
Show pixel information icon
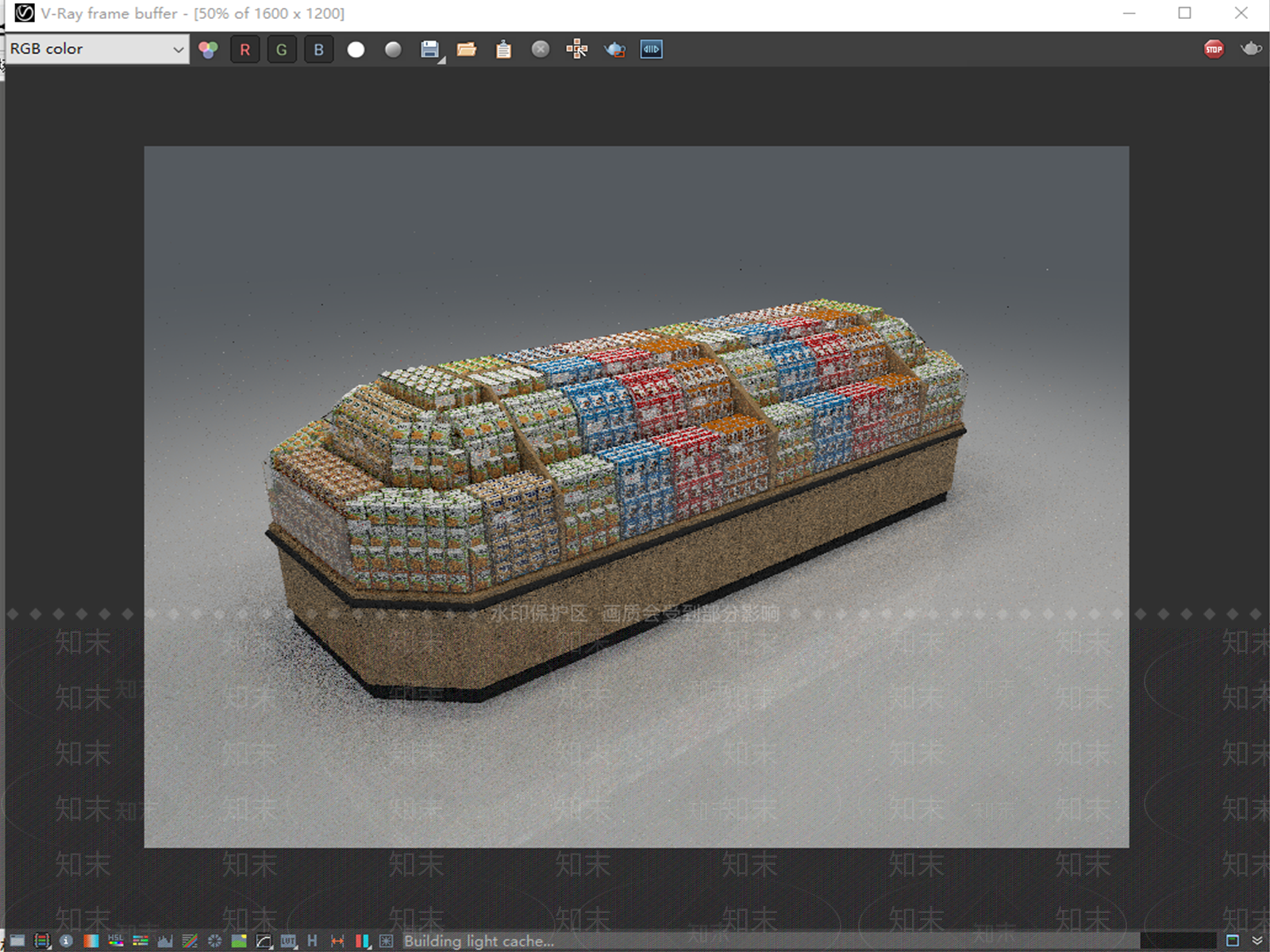(66, 941)
